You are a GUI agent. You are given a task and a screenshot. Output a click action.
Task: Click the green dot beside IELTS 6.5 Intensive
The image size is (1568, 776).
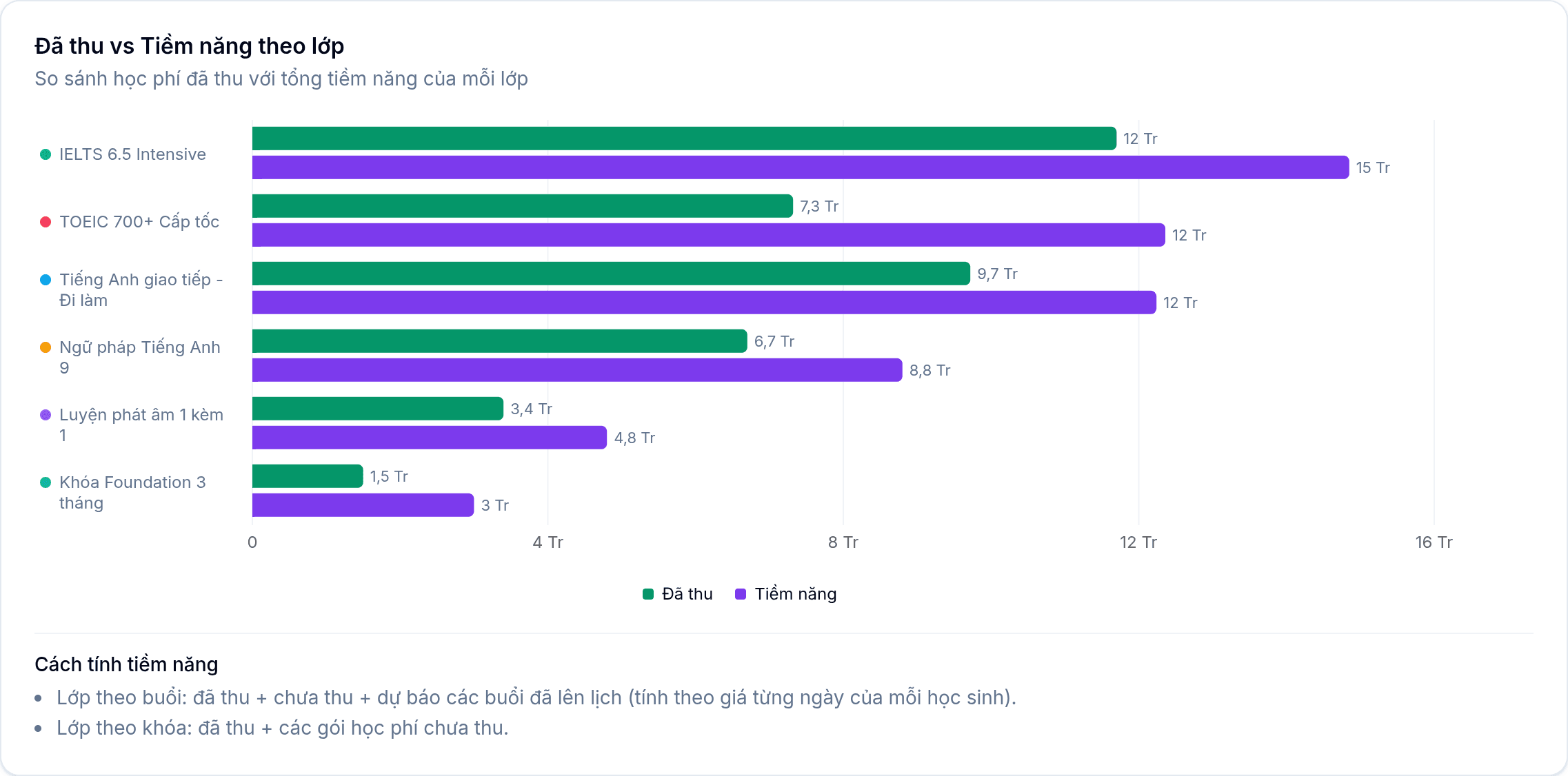tap(46, 154)
